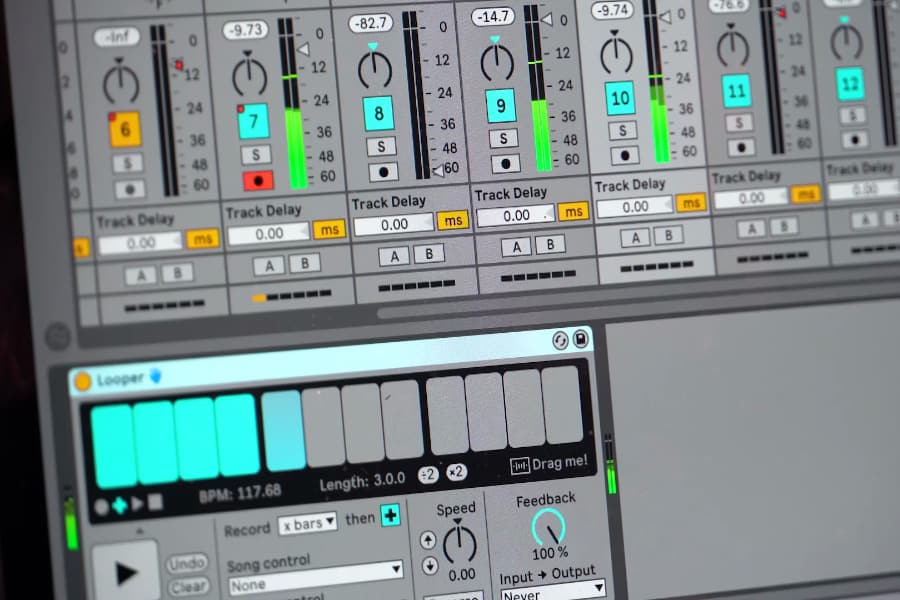Solo track 10 with S button

click(x=622, y=130)
